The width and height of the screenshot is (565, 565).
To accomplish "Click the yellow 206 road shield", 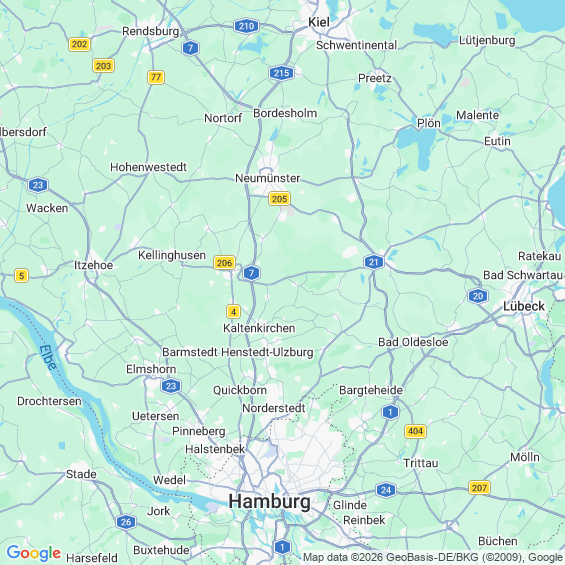I will click(224, 263).
